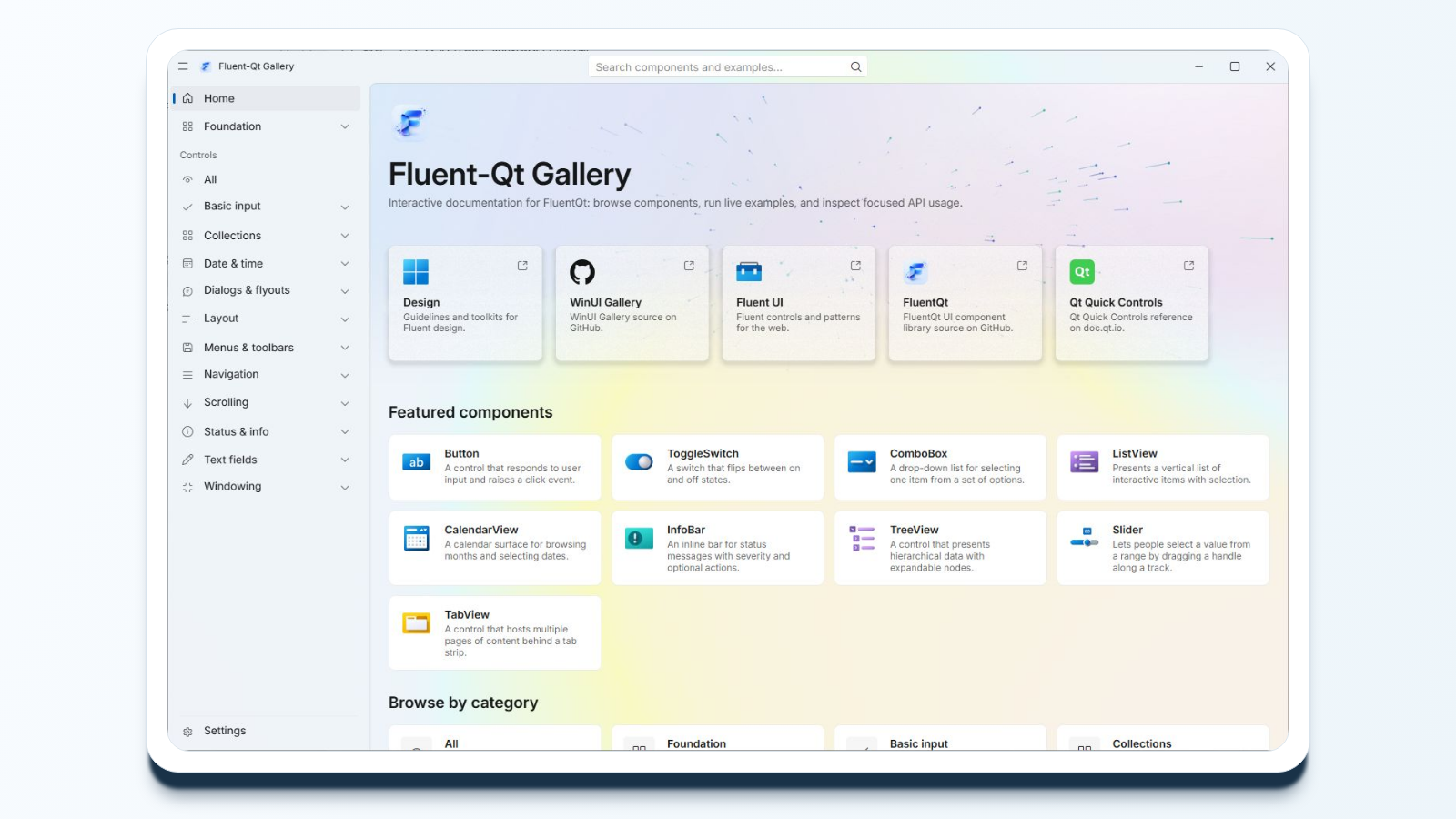Click the green Qt icon on Qt Quick Controls card
The width and height of the screenshot is (1456, 819).
pyautogui.click(x=1082, y=271)
